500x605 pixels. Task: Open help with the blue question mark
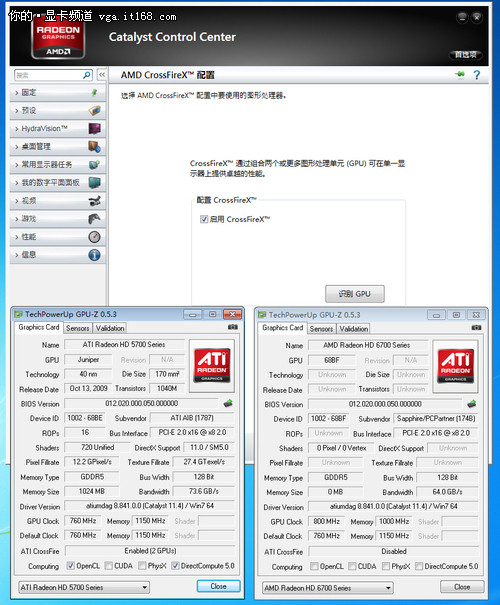pyautogui.click(x=477, y=75)
